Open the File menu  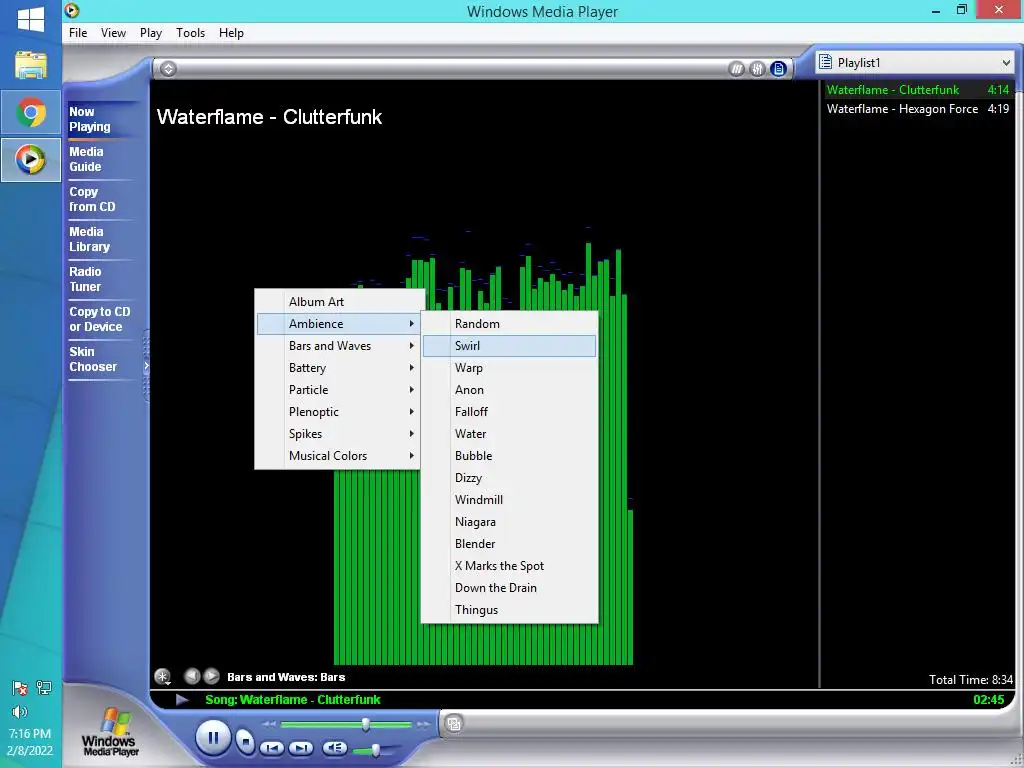pyautogui.click(x=78, y=33)
